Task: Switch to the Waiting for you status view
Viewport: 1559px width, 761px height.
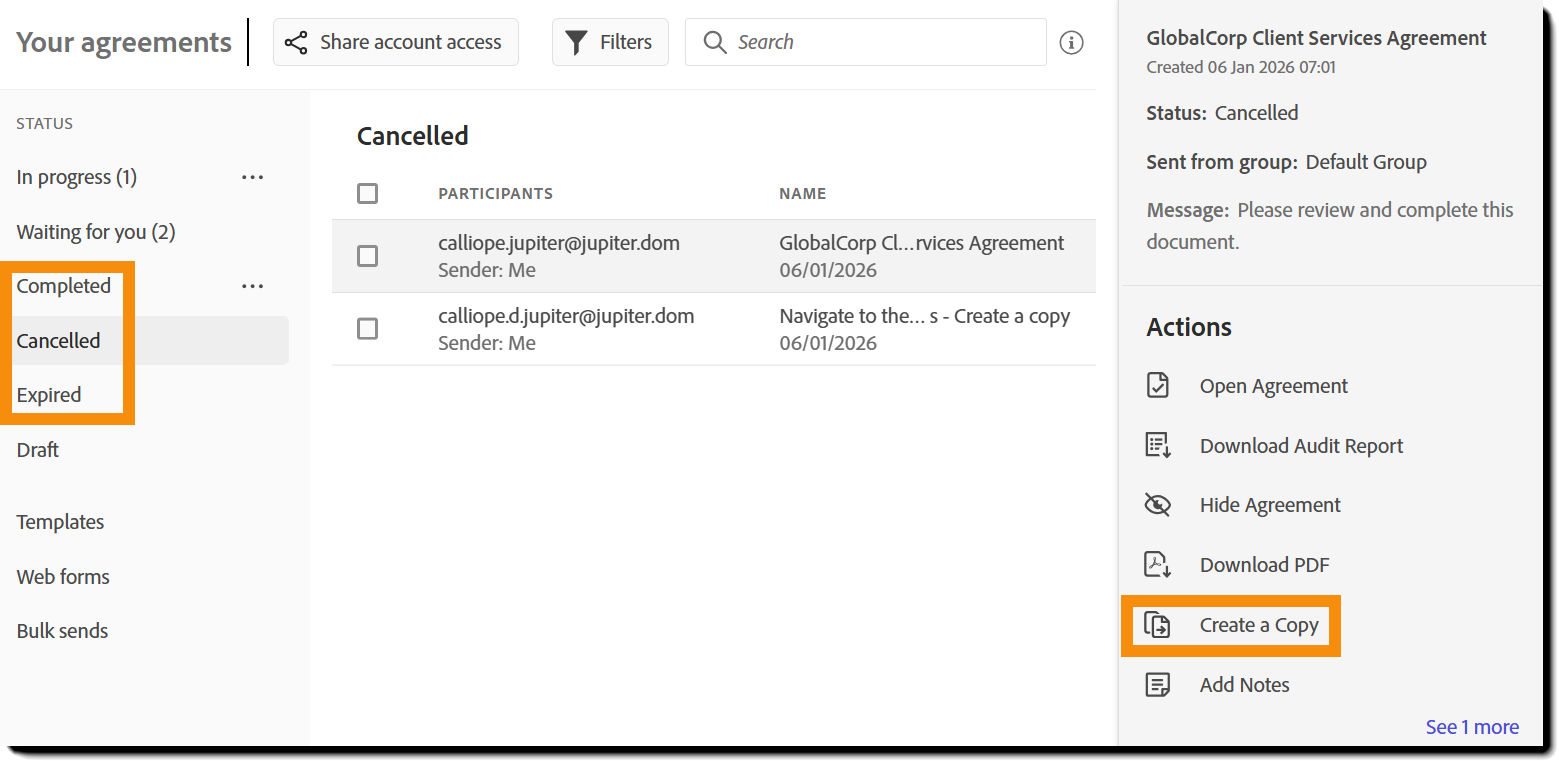Action: [x=95, y=231]
